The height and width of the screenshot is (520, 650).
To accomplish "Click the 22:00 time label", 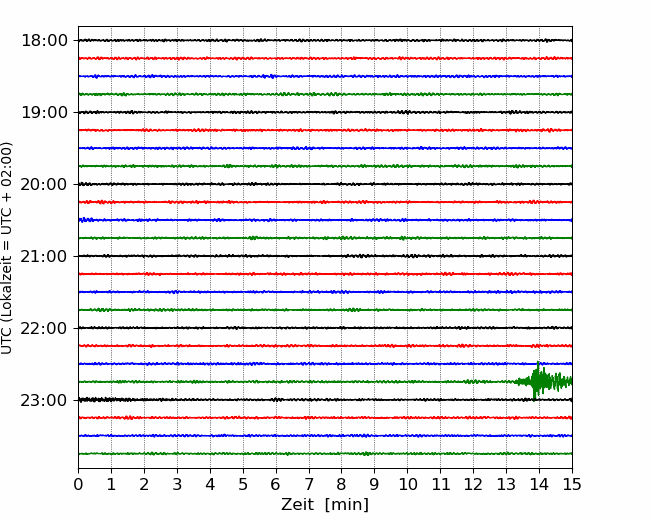I will (x=44, y=328).
